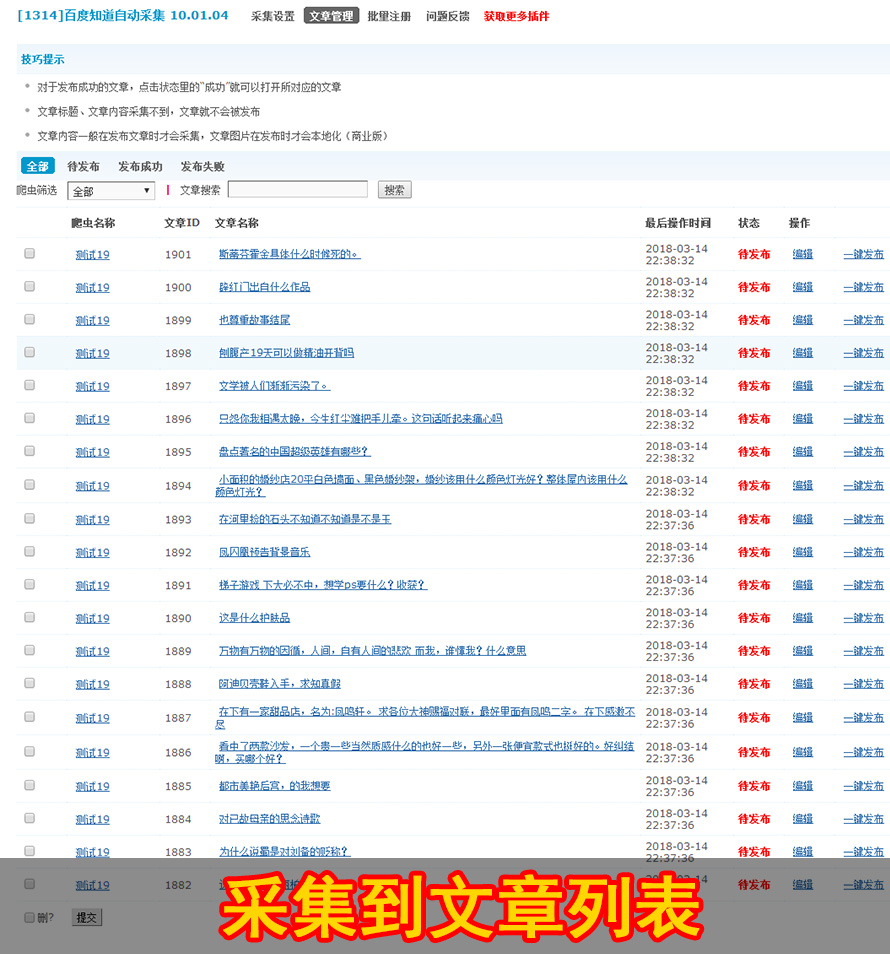
Task: Check the checkbox for article 1901
Action: pos(29,253)
